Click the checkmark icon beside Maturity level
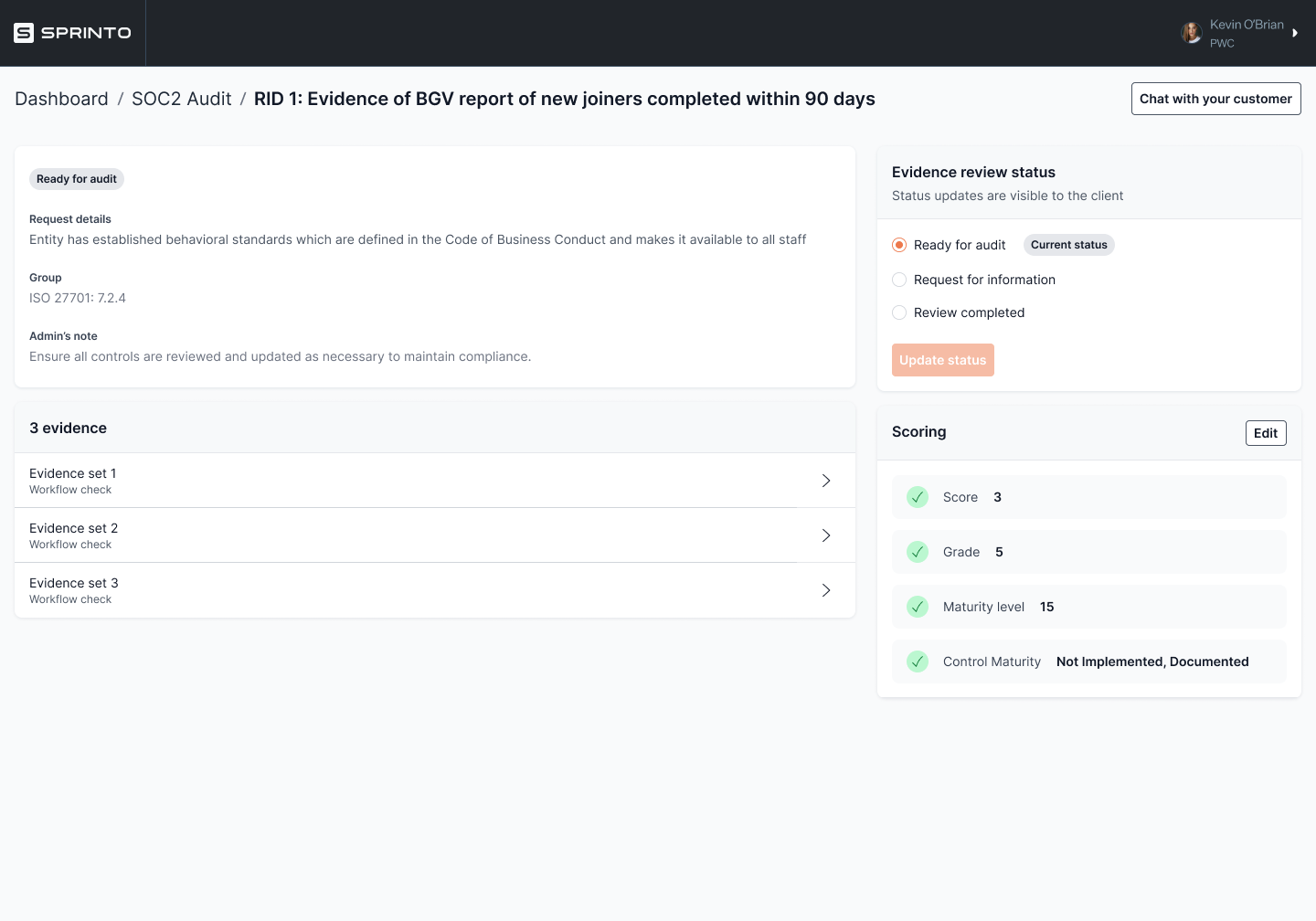The image size is (1316, 921). click(x=918, y=607)
